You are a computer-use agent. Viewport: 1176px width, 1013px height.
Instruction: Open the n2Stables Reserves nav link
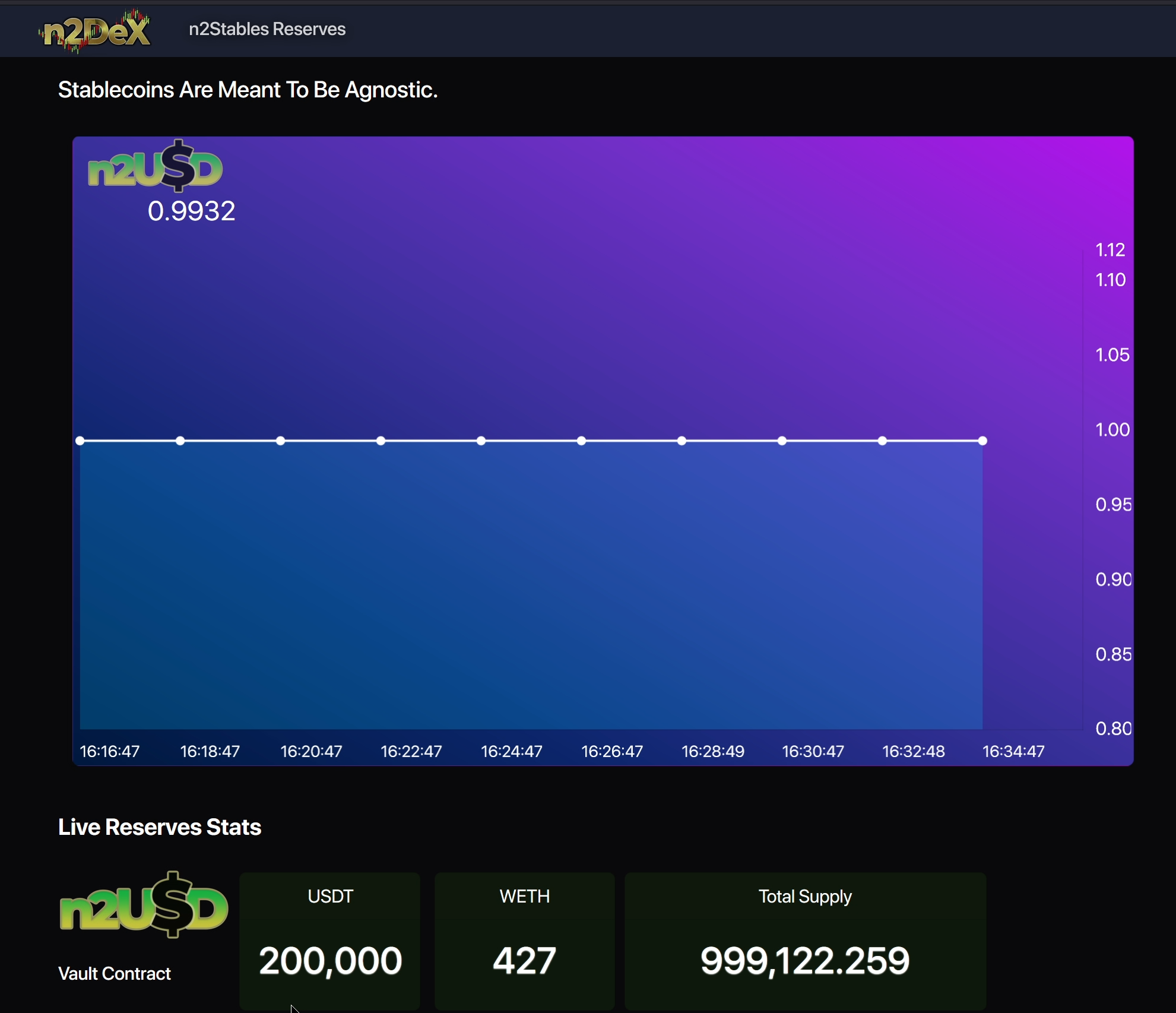point(267,29)
